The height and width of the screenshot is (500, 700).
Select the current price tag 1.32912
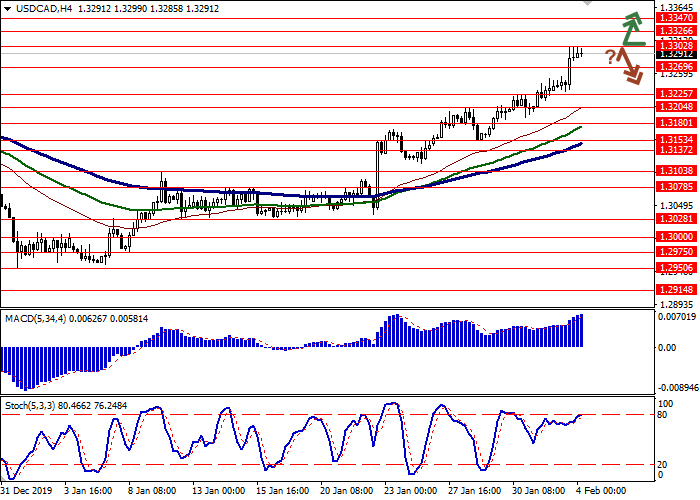(677, 55)
